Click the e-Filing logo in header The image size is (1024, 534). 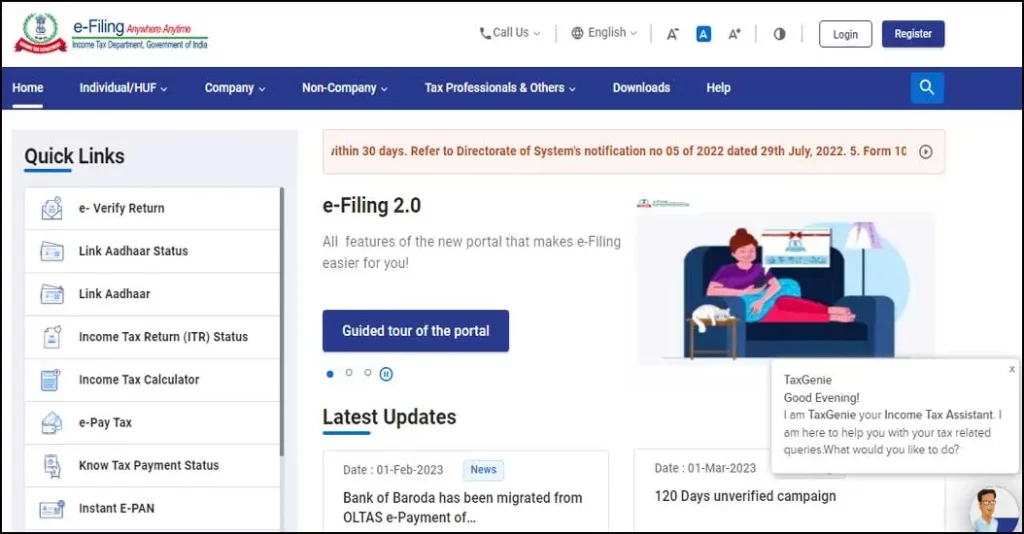pos(111,33)
